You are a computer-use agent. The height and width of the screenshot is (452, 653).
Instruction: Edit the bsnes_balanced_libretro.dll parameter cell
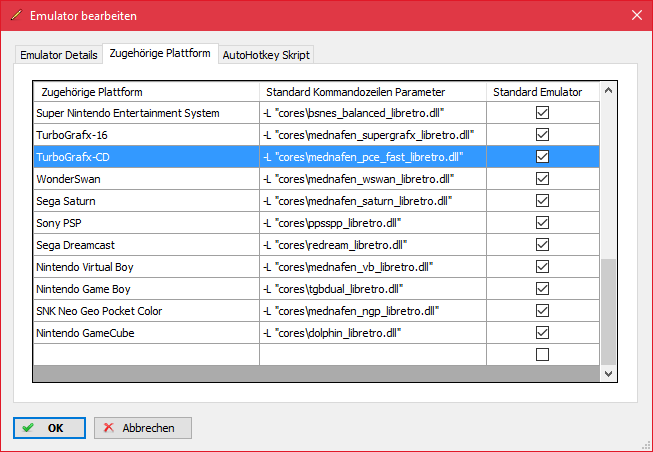coord(373,113)
